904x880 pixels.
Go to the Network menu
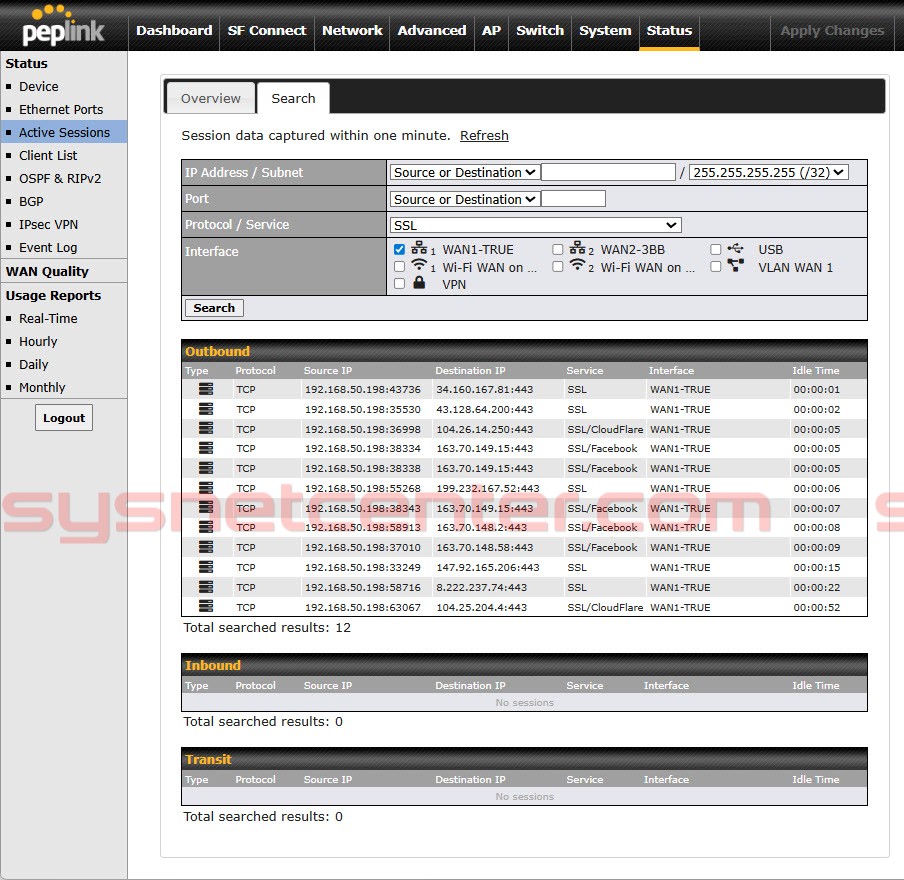(x=352, y=30)
